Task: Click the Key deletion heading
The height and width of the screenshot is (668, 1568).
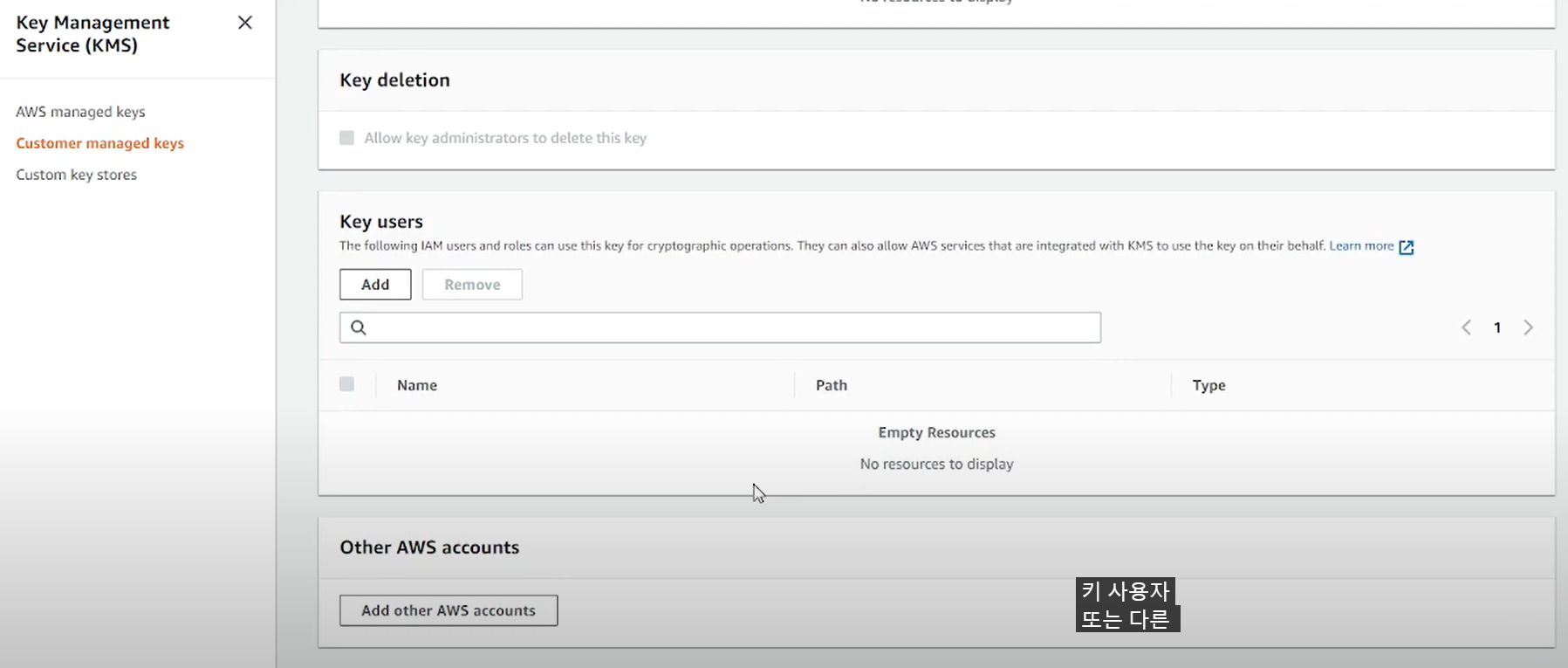Action: pos(394,80)
